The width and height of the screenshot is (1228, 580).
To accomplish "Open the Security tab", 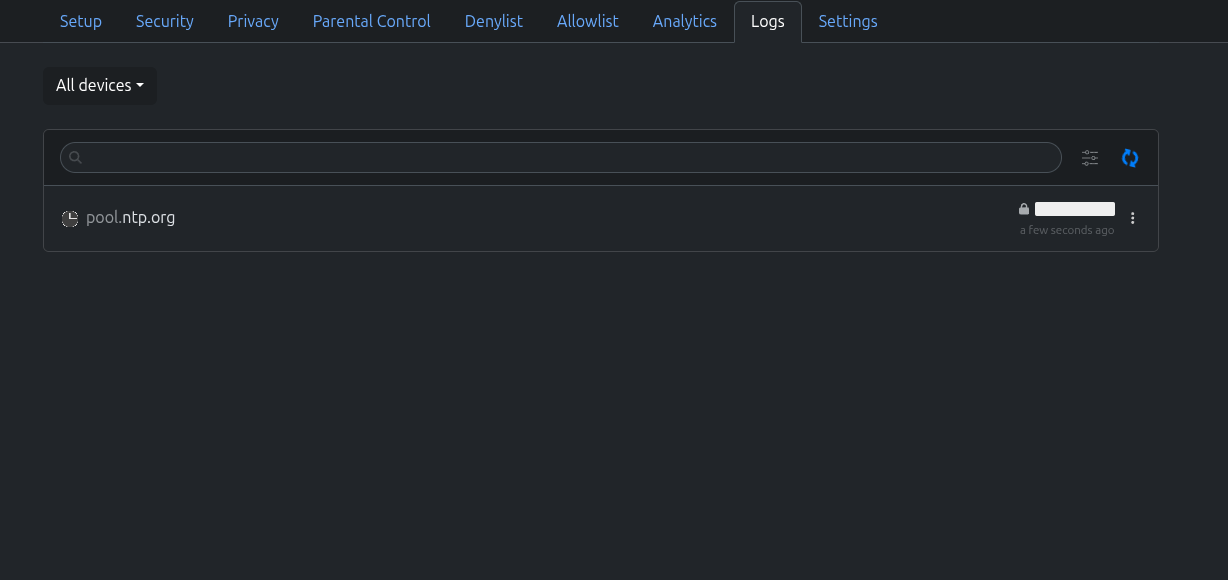I will pos(165,21).
